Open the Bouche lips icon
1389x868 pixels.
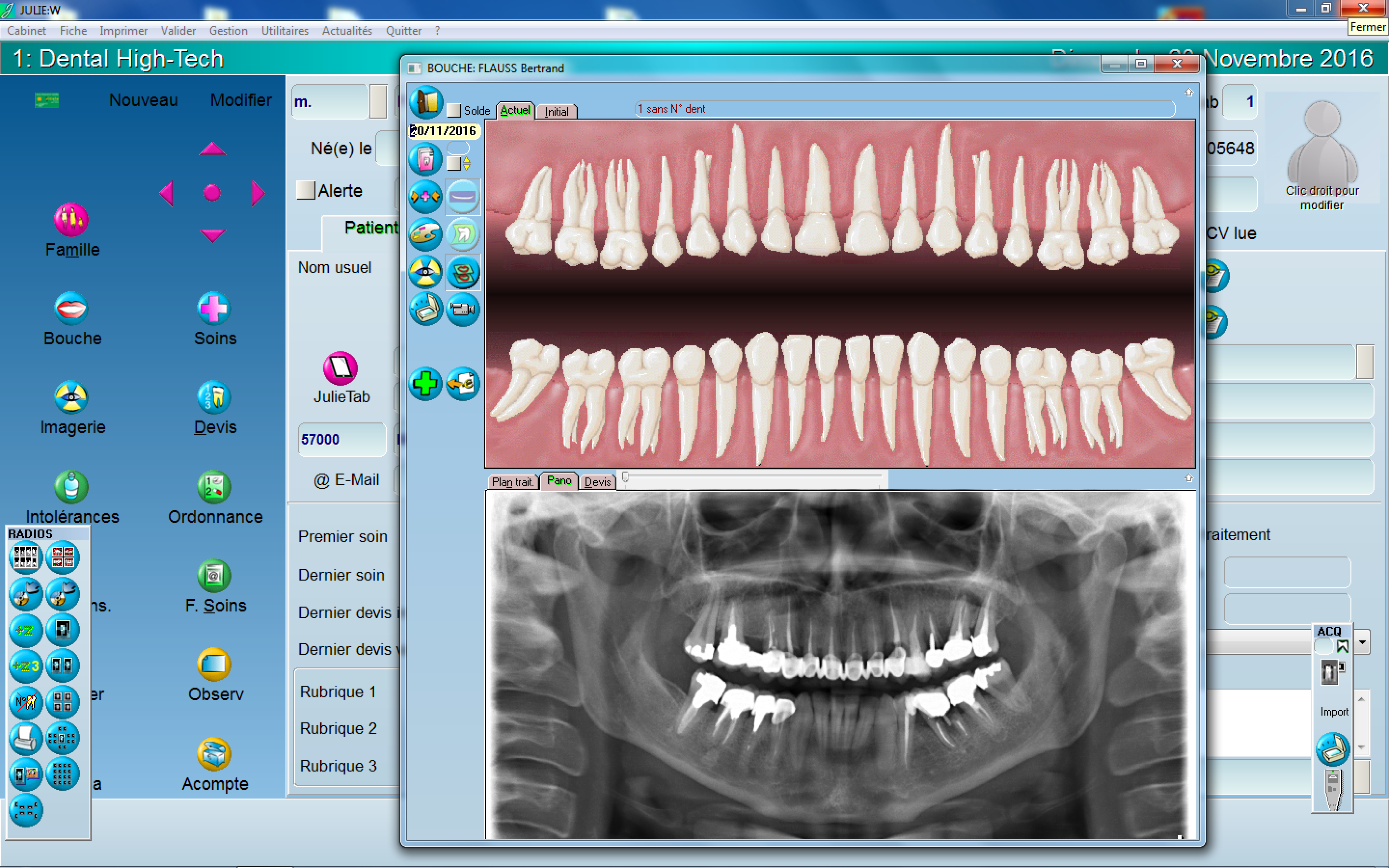click(71, 308)
